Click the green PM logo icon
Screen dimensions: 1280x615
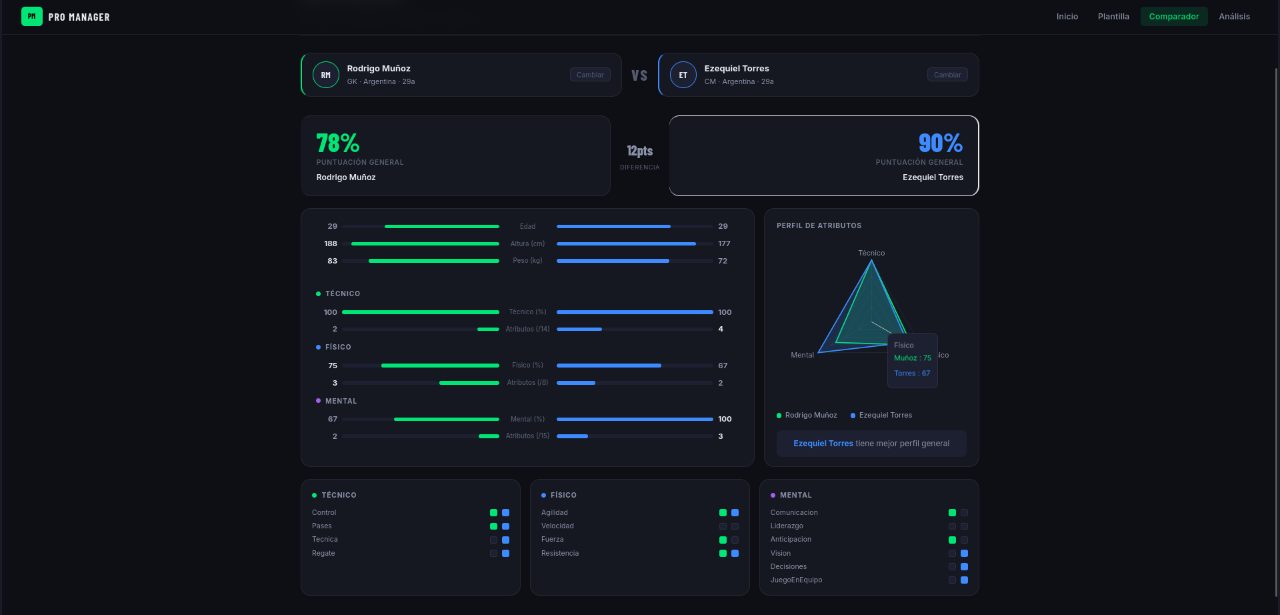tap(32, 16)
